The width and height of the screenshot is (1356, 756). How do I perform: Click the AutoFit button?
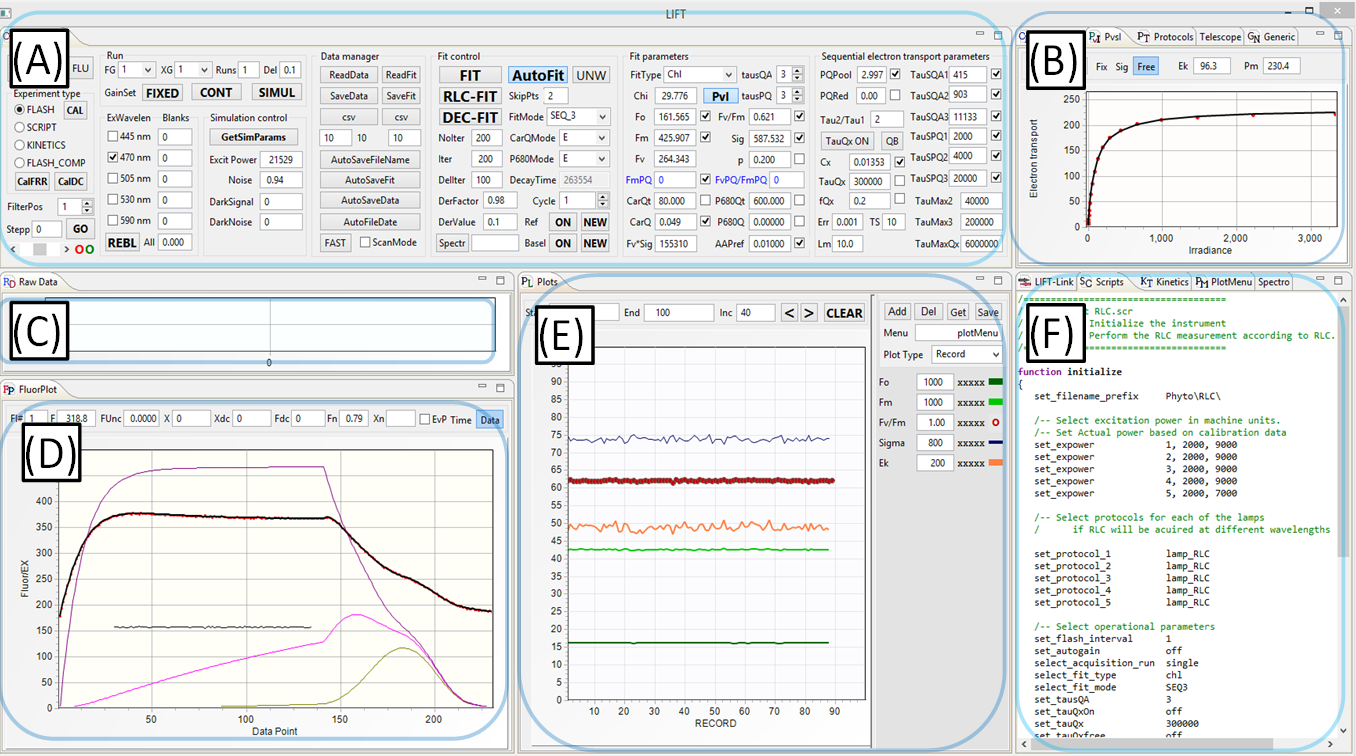pos(538,75)
